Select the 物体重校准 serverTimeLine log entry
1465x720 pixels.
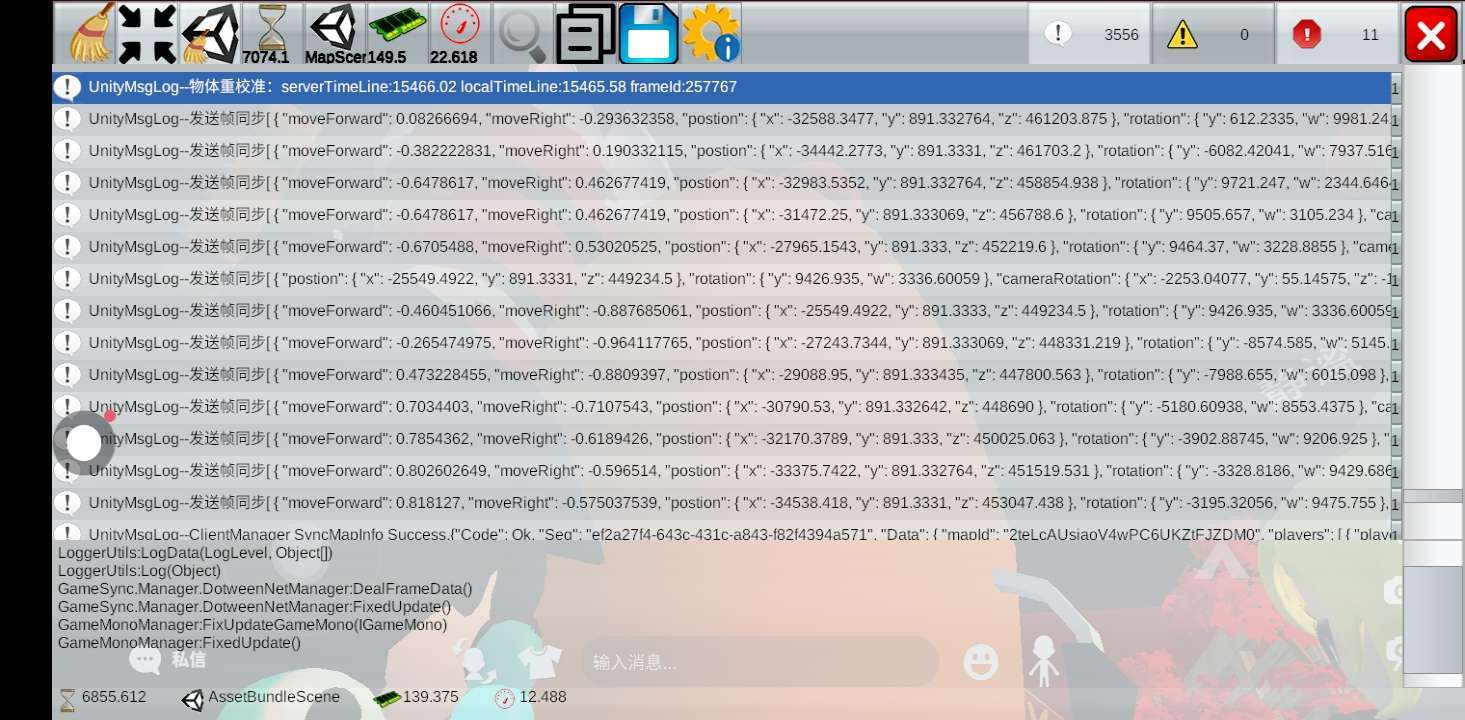point(722,87)
